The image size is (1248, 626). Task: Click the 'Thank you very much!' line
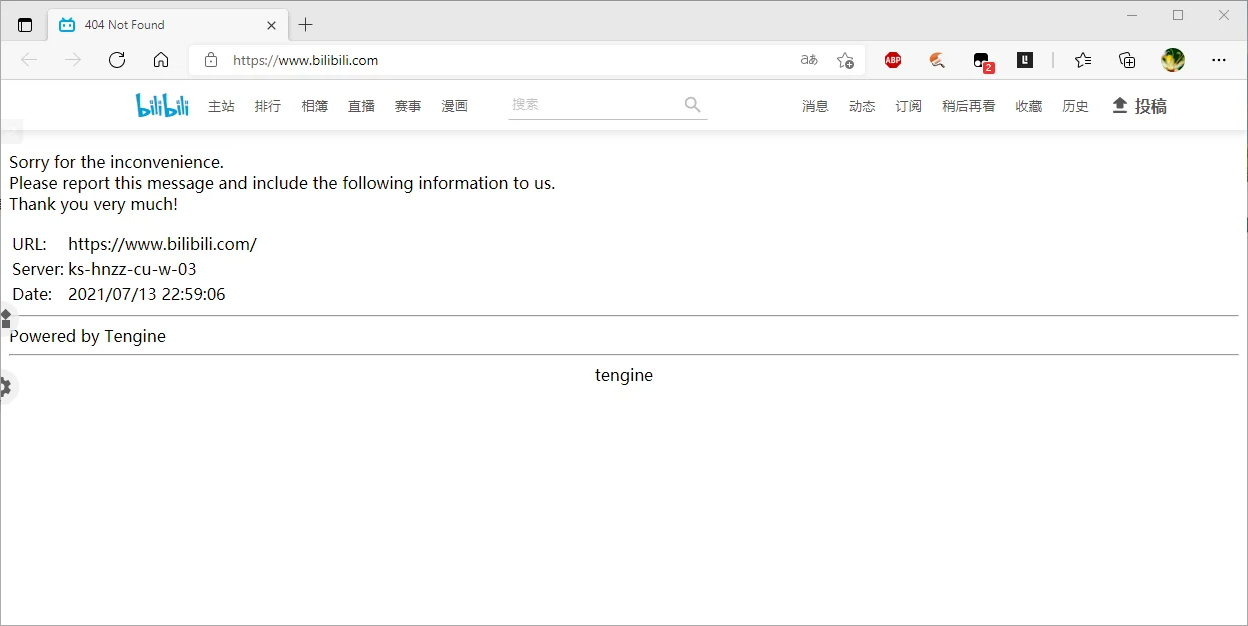94,204
